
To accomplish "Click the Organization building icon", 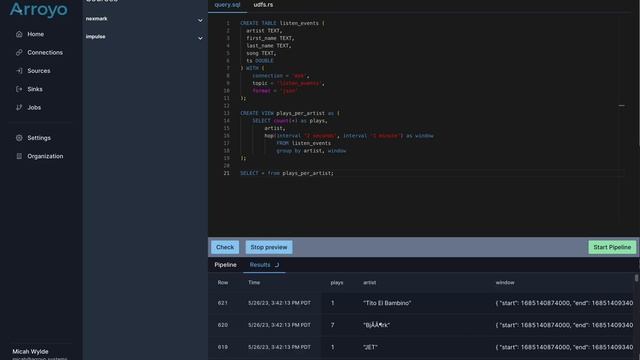I will click(19, 156).
